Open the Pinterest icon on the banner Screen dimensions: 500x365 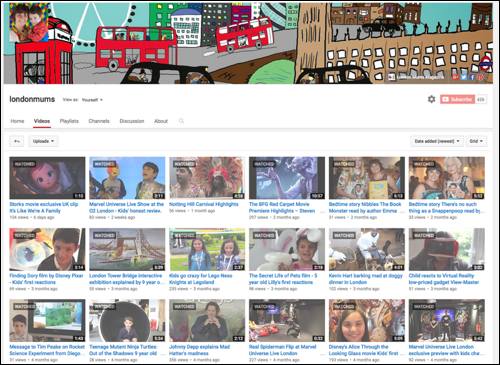[x=481, y=77]
